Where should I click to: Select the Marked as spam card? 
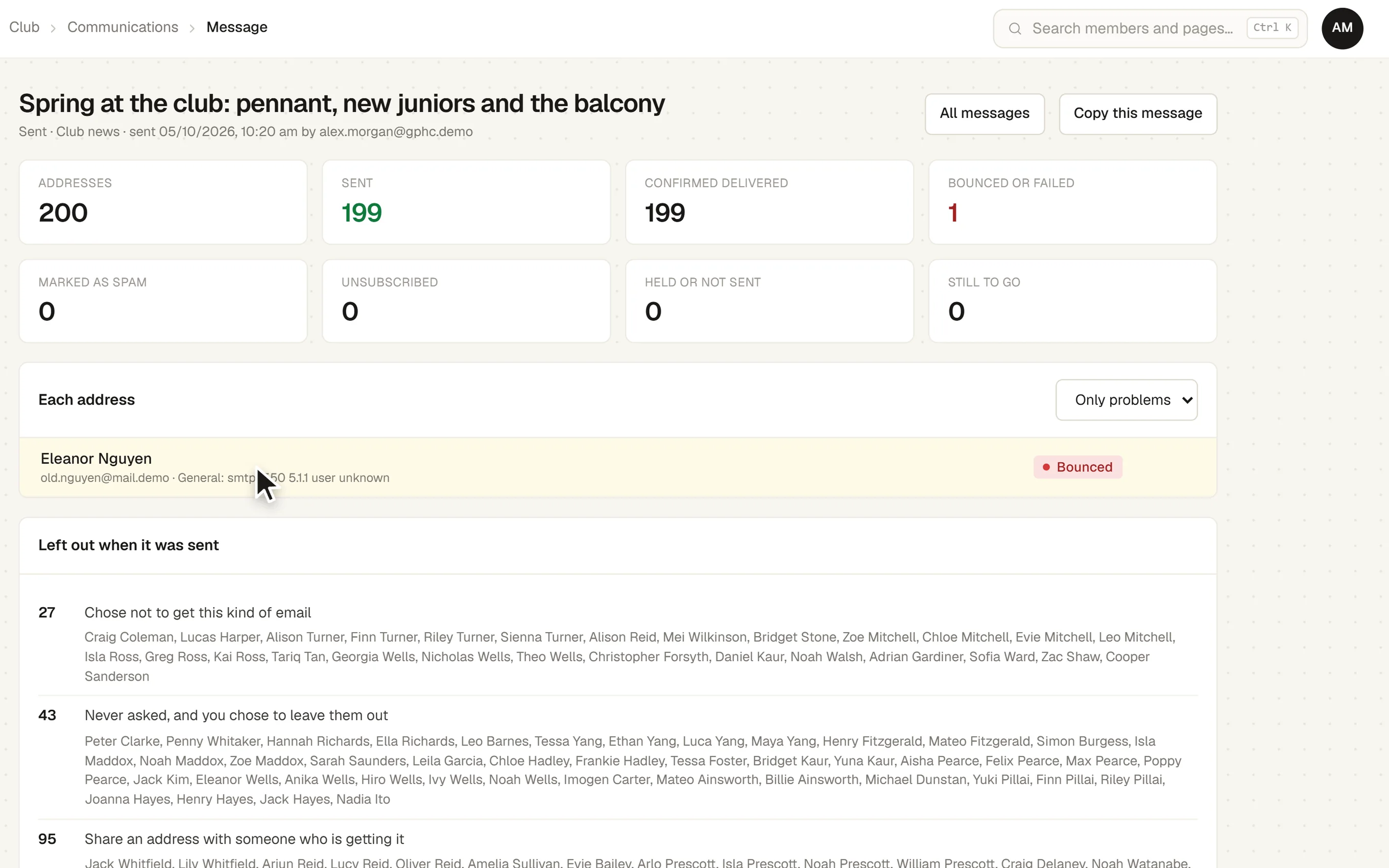pyautogui.click(x=163, y=301)
